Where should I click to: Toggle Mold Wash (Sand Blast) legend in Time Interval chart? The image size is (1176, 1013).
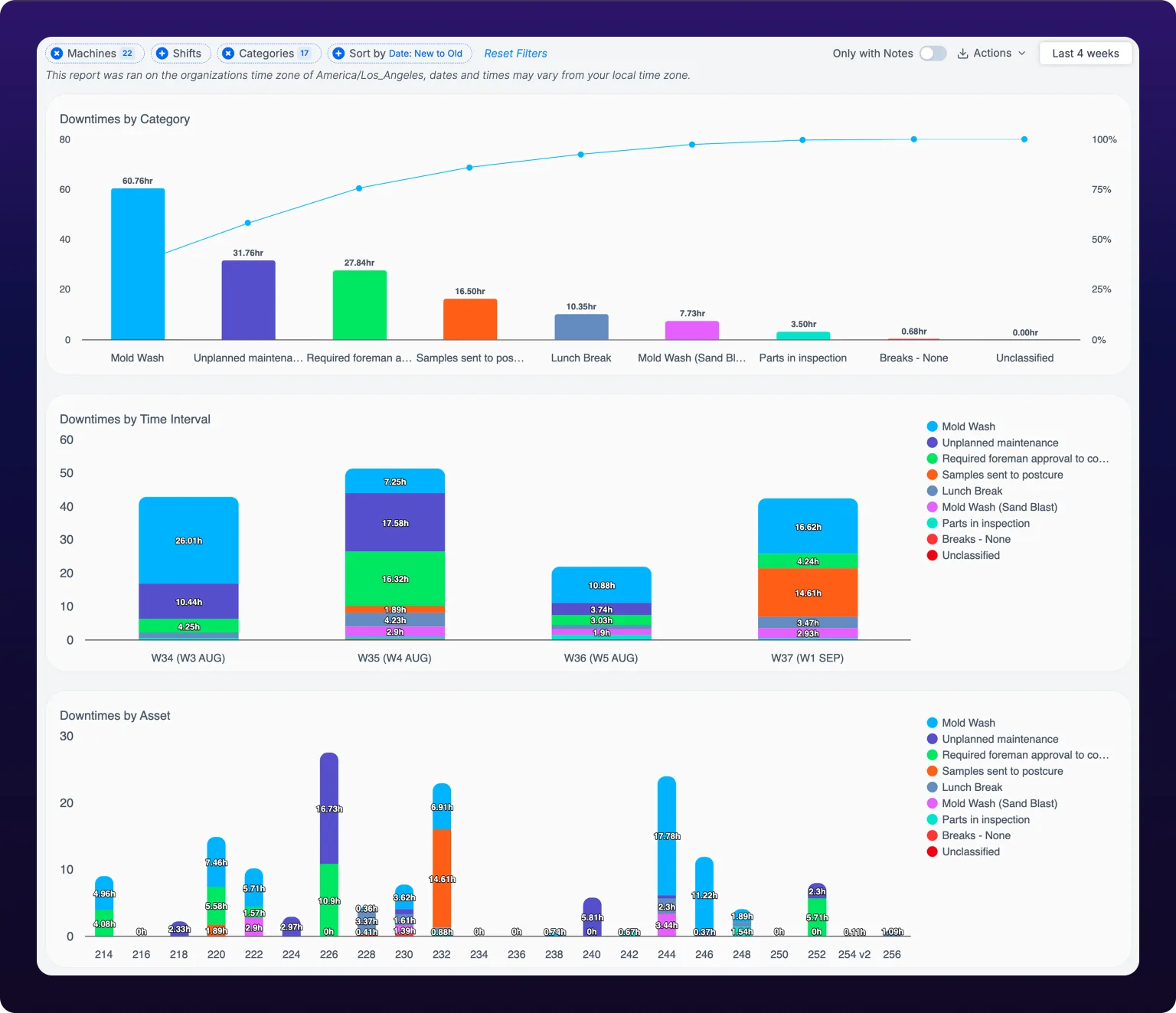991,507
